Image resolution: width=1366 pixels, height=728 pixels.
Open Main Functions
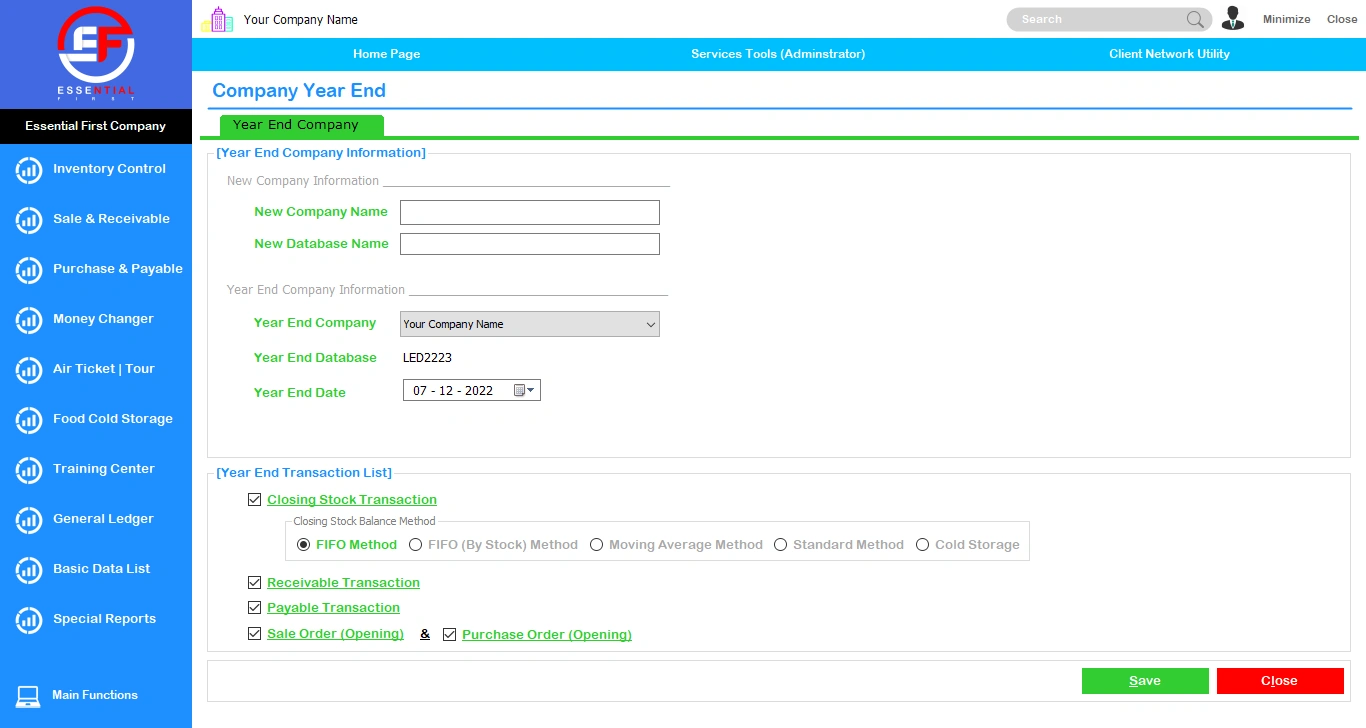[96, 696]
